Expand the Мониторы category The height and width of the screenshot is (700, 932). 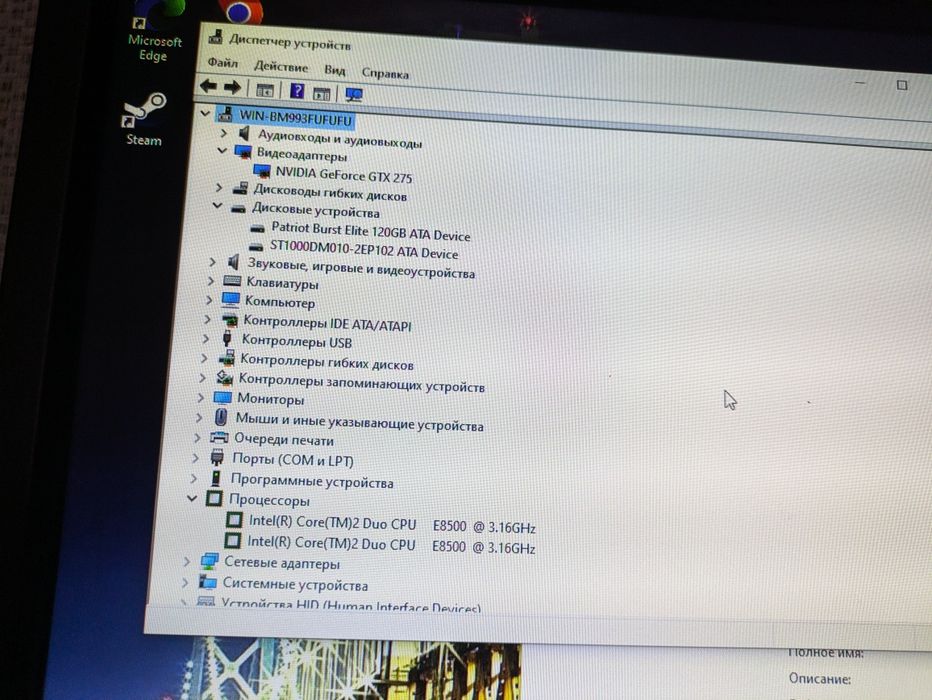tap(201, 397)
